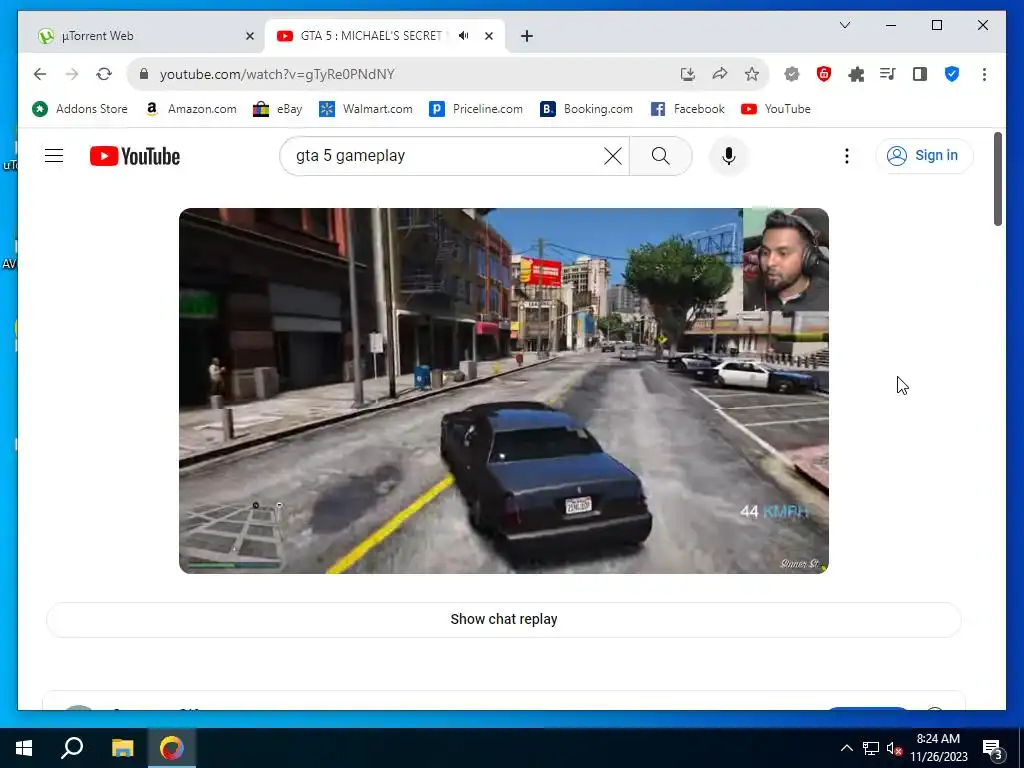Click the install app icon in address bar
This screenshot has width=1024, height=768.
click(x=687, y=74)
